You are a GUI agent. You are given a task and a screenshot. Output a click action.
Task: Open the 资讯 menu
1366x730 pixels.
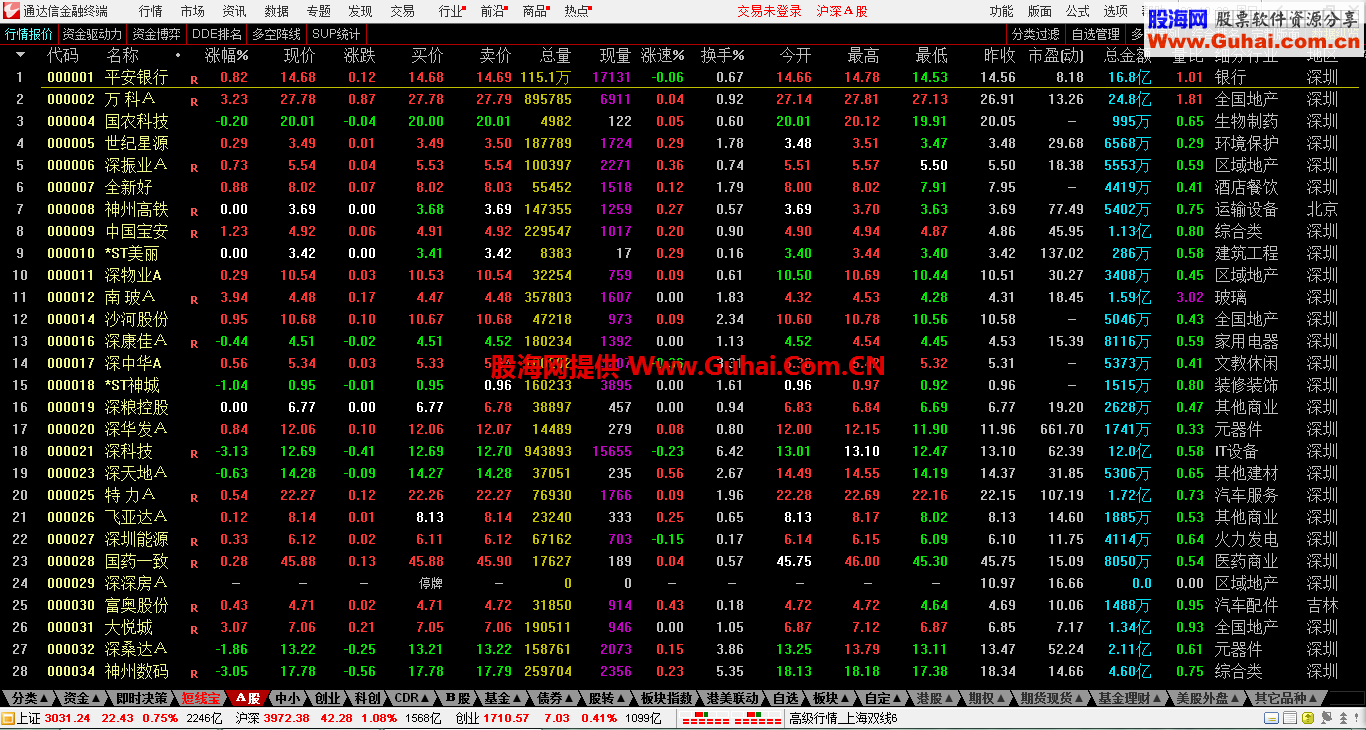point(234,11)
